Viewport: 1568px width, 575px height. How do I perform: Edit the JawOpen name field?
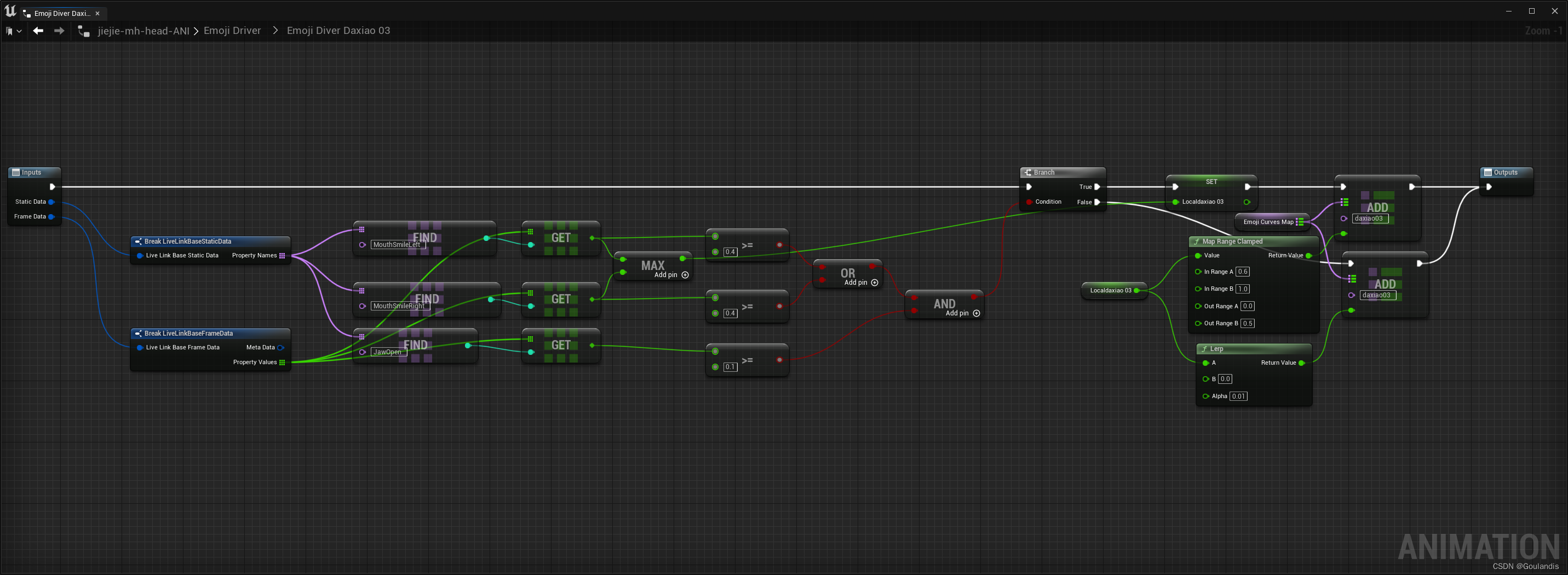[388, 352]
